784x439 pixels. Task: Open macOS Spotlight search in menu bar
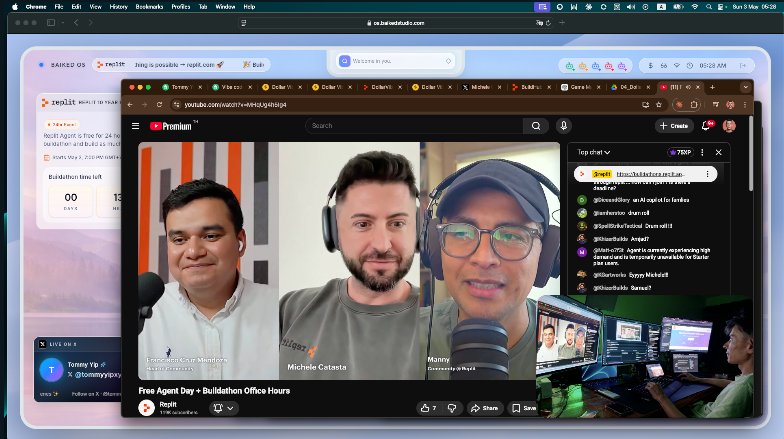(708, 7)
